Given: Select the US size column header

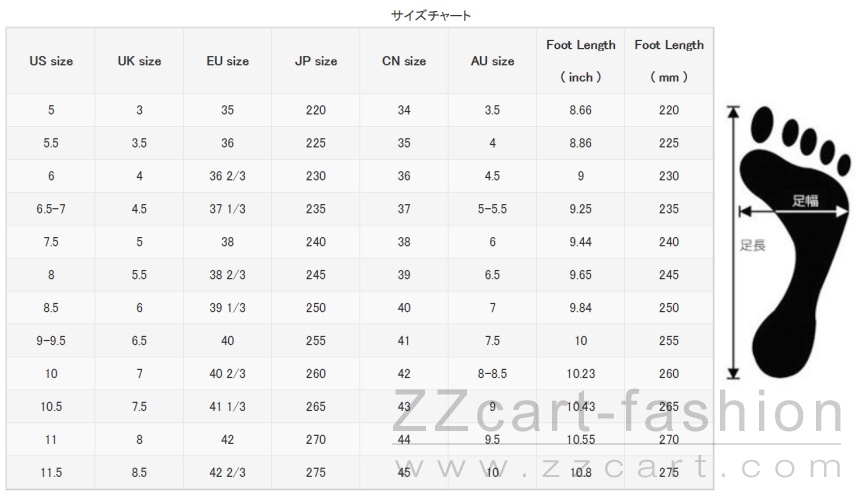Looking at the screenshot, I should pyautogui.click(x=51, y=61).
